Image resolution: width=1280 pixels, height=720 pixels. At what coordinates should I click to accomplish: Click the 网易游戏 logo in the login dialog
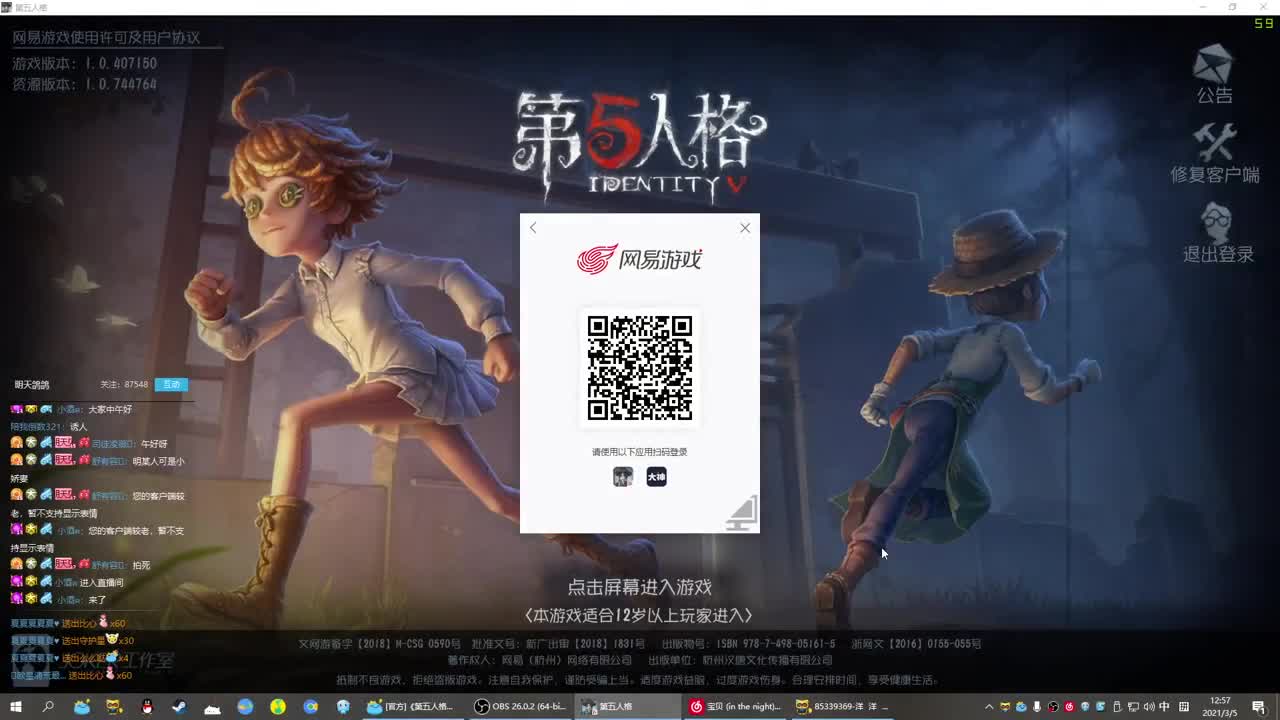click(640, 260)
